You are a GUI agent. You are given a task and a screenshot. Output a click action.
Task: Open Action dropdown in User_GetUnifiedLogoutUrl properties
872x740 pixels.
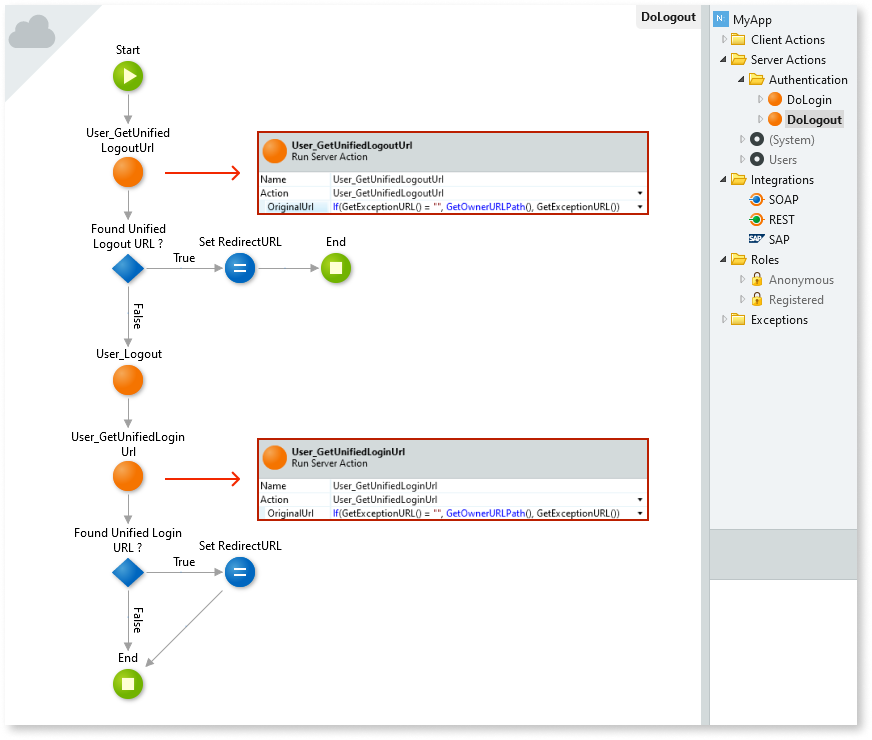(639, 193)
